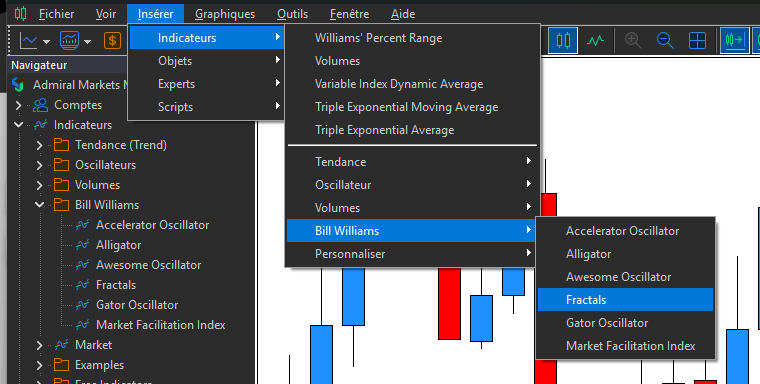
Task: Click the tile windows grid icon
Action: click(x=697, y=41)
